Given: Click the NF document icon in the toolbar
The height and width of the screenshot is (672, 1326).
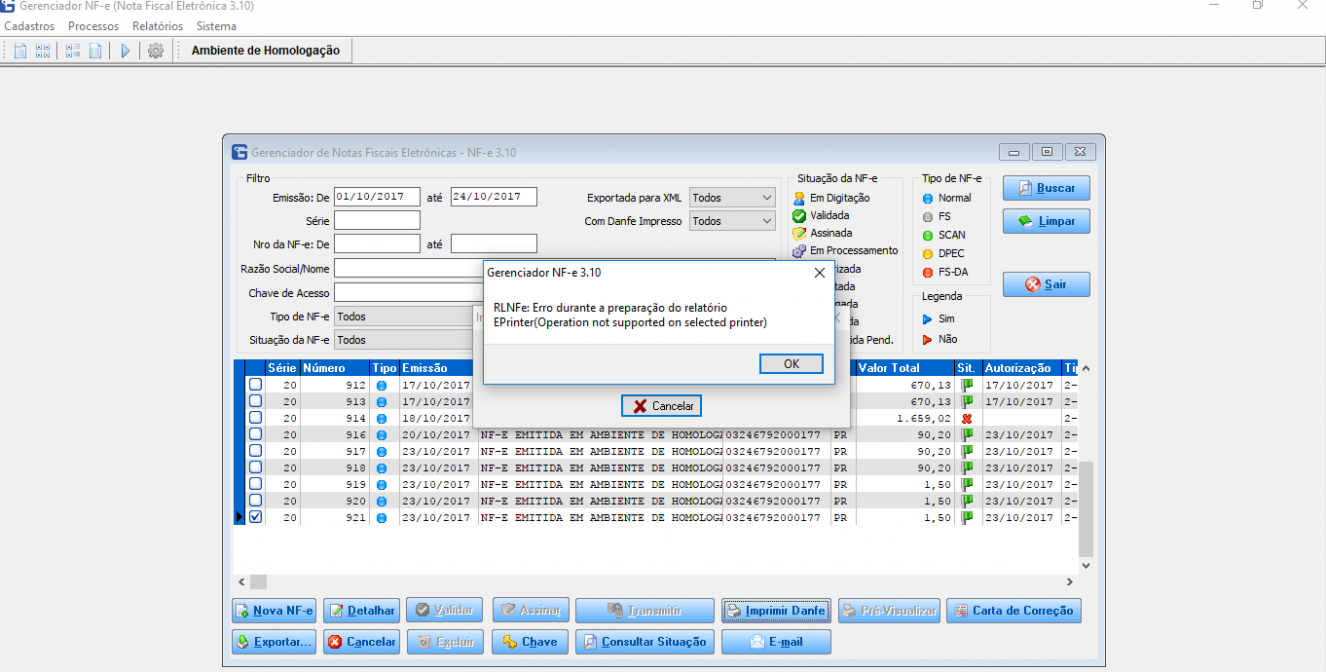Looking at the screenshot, I should (x=20, y=51).
